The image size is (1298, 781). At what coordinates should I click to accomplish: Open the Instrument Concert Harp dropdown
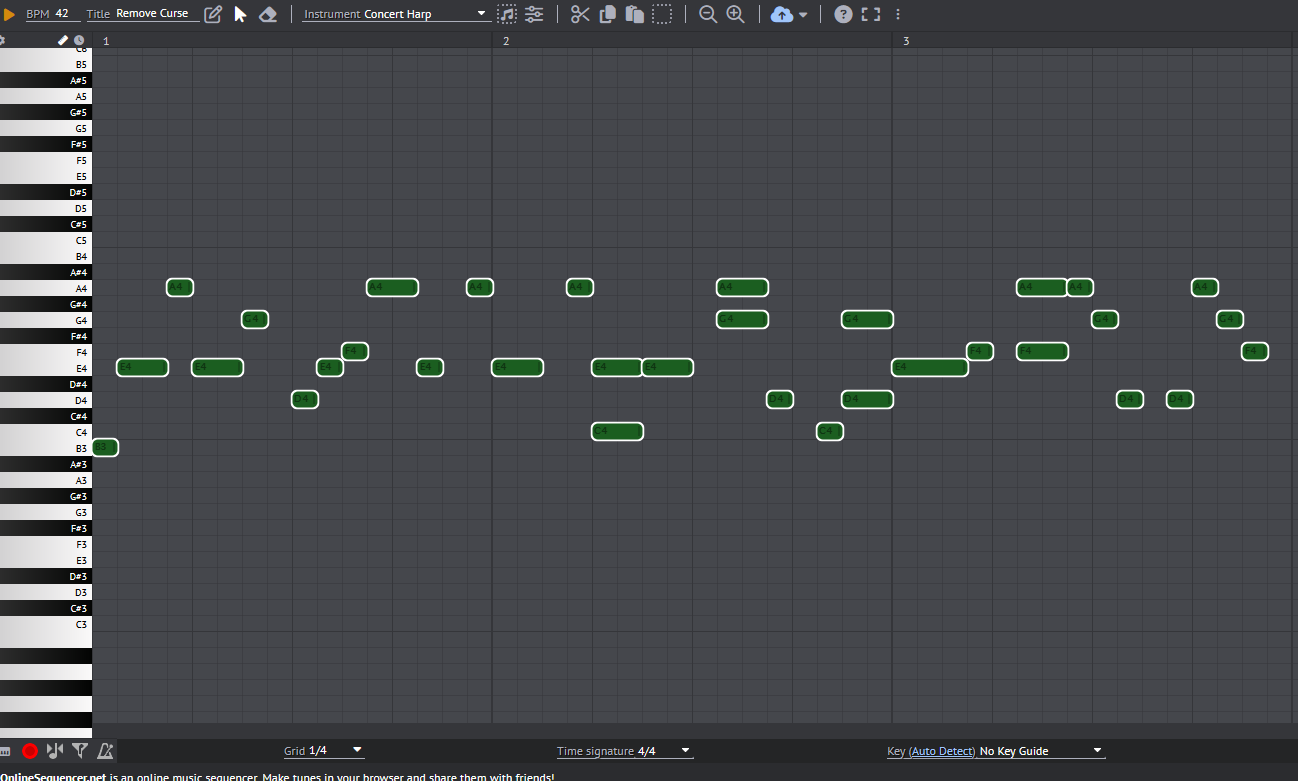click(x=395, y=14)
